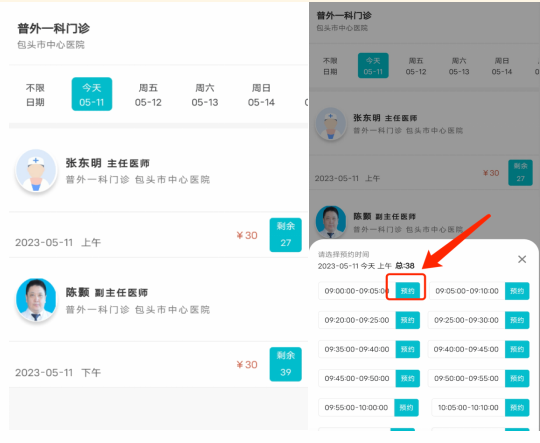This screenshot has height=443, width=540.
Task: Click ¥30 price on the 下午 row
Action: [247, 364]
